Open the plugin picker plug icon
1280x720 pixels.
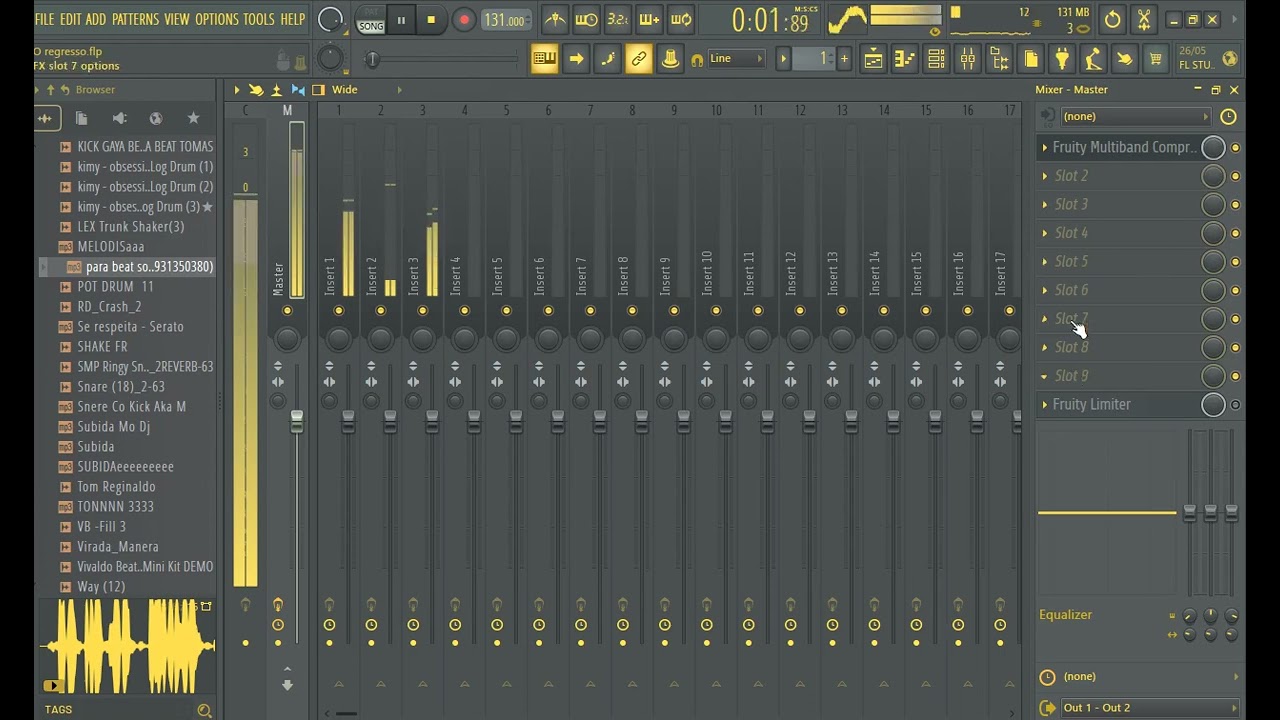coord(1062,59)
